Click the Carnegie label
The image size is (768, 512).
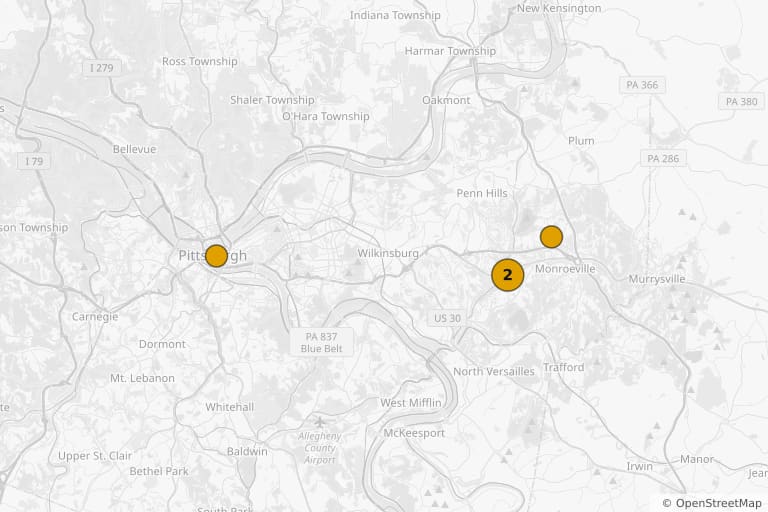click(x=95, y=317)
